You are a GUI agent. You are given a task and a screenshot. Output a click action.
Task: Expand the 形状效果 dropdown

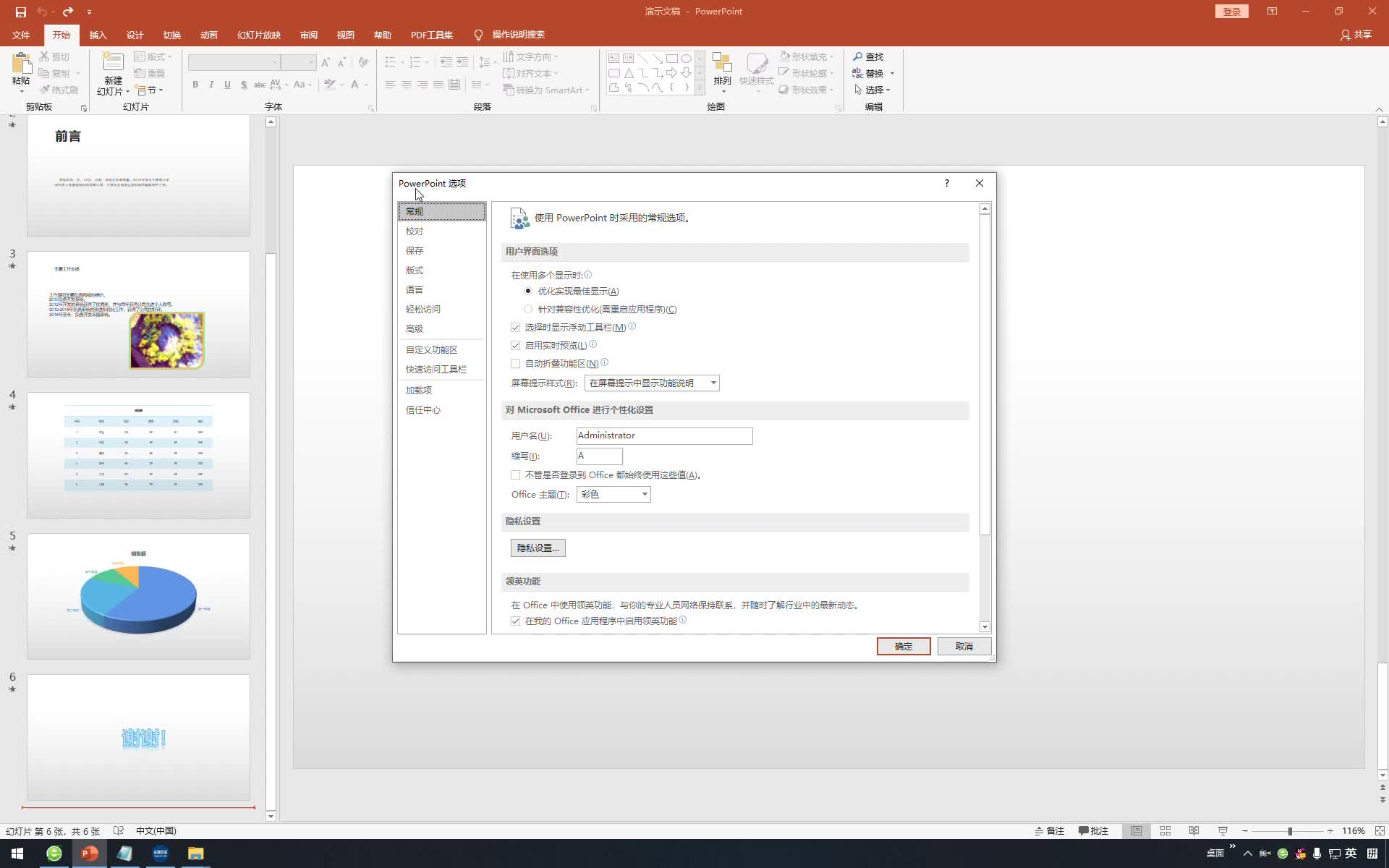(x=832, y=90)
